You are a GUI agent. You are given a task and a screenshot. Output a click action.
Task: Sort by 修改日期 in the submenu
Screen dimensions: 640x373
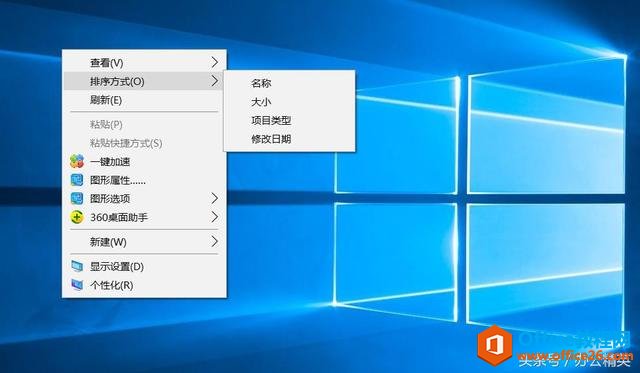[289, 139]
